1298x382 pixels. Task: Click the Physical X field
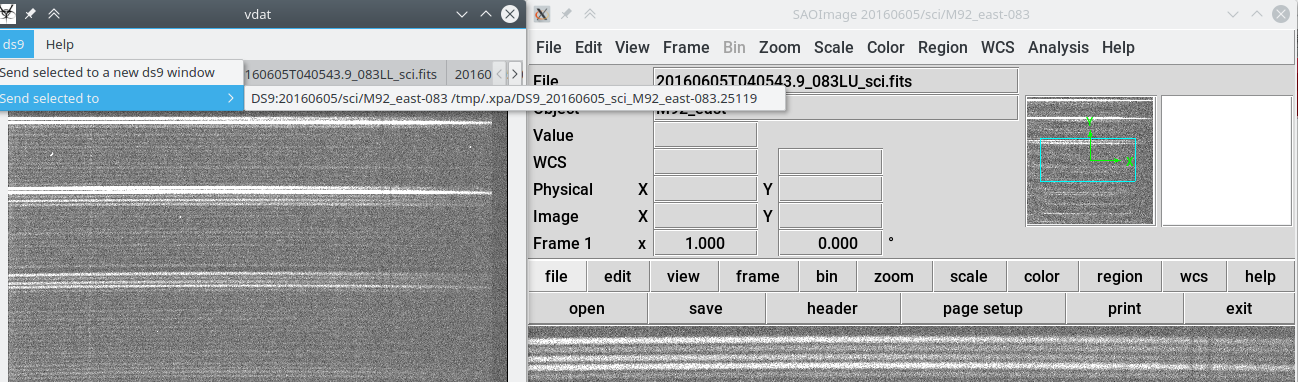pyautogui.click(x=705, y=189)
